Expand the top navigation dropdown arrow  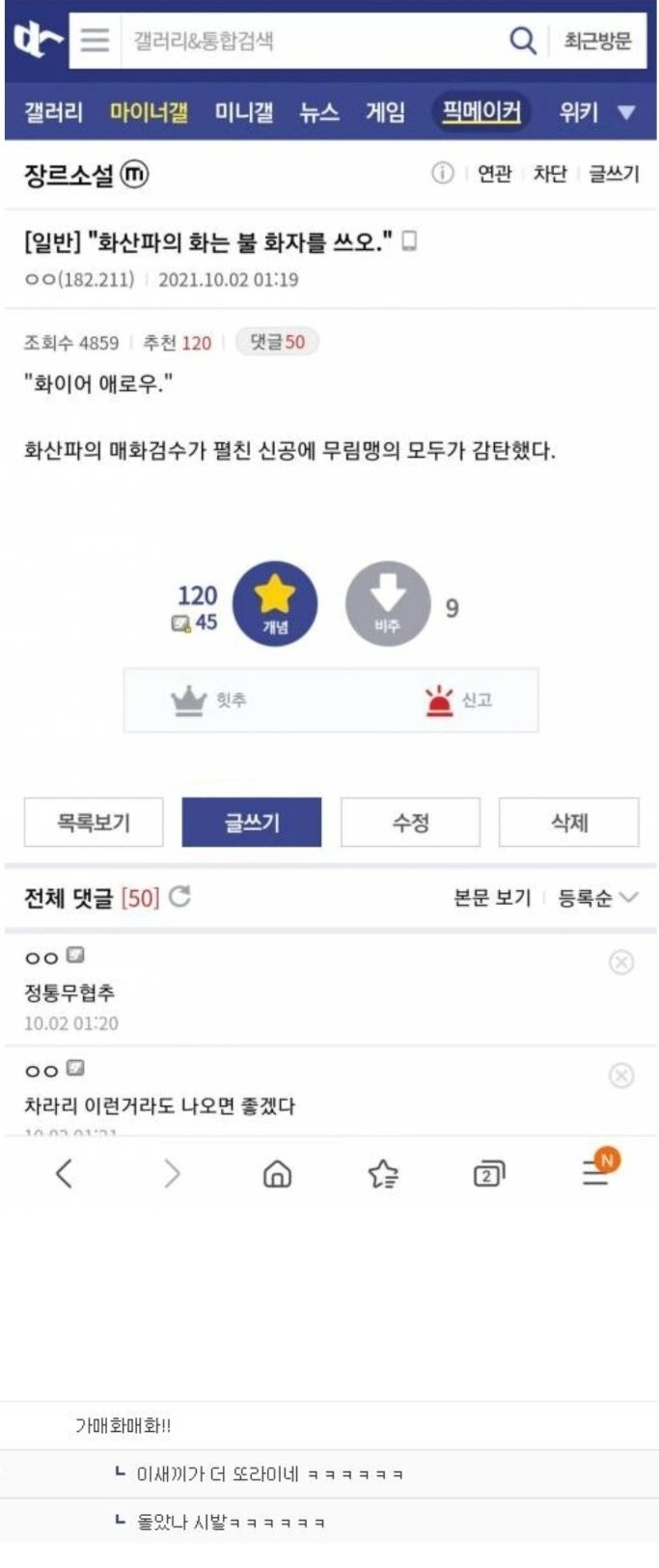click(x=626, y=113)
